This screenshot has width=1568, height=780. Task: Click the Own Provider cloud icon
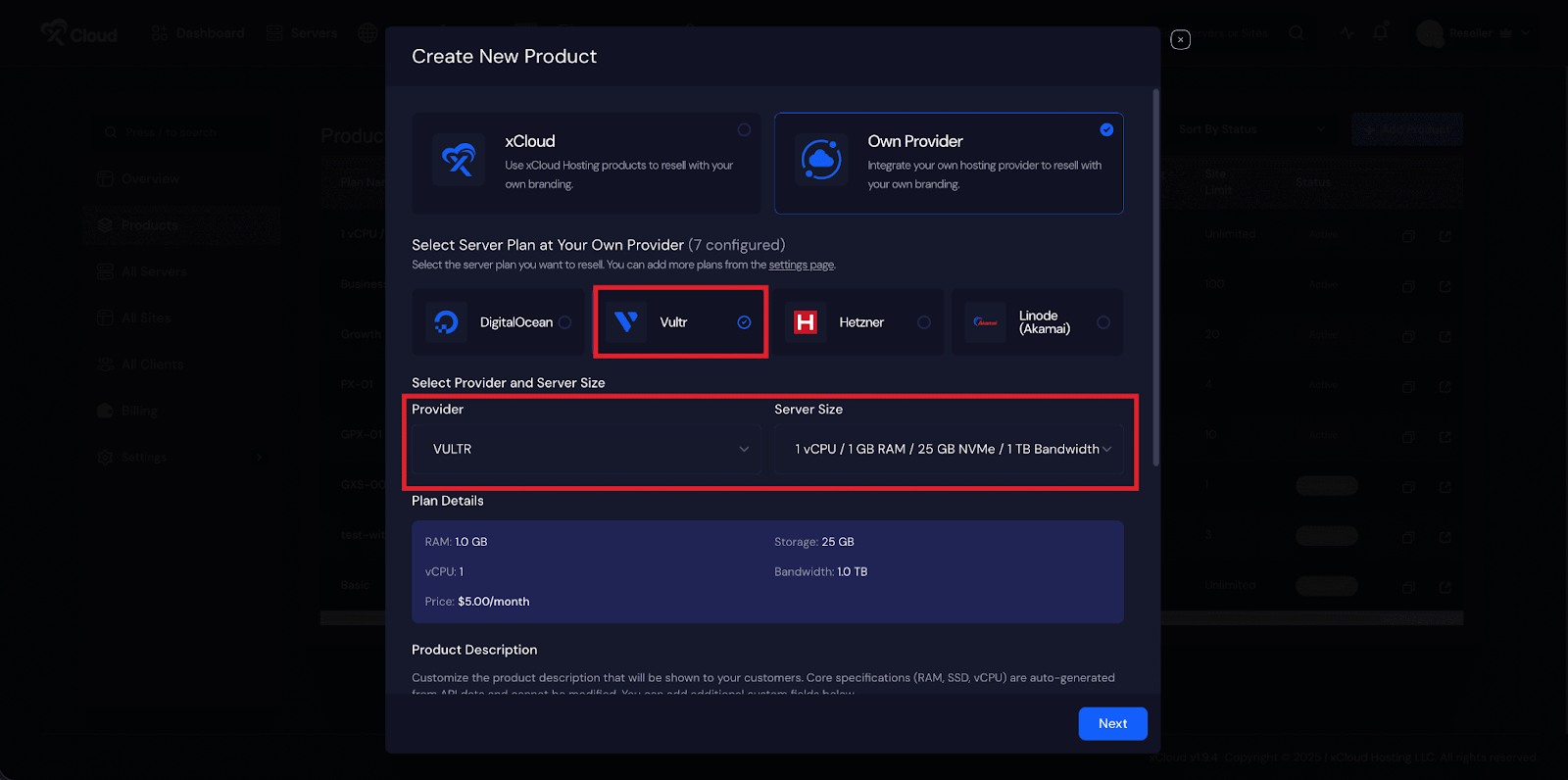point(821,160)
